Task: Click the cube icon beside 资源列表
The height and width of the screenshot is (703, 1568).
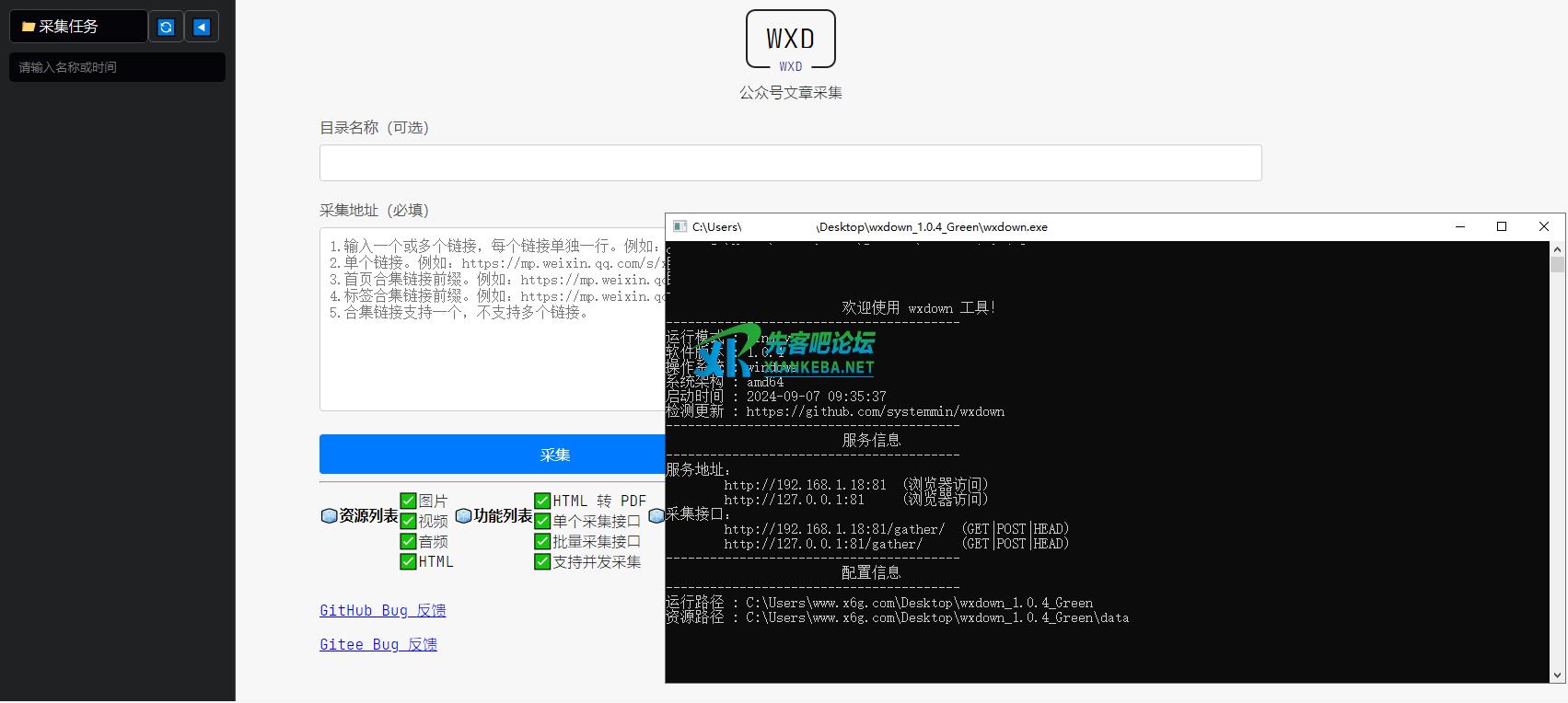Action: 329,516
